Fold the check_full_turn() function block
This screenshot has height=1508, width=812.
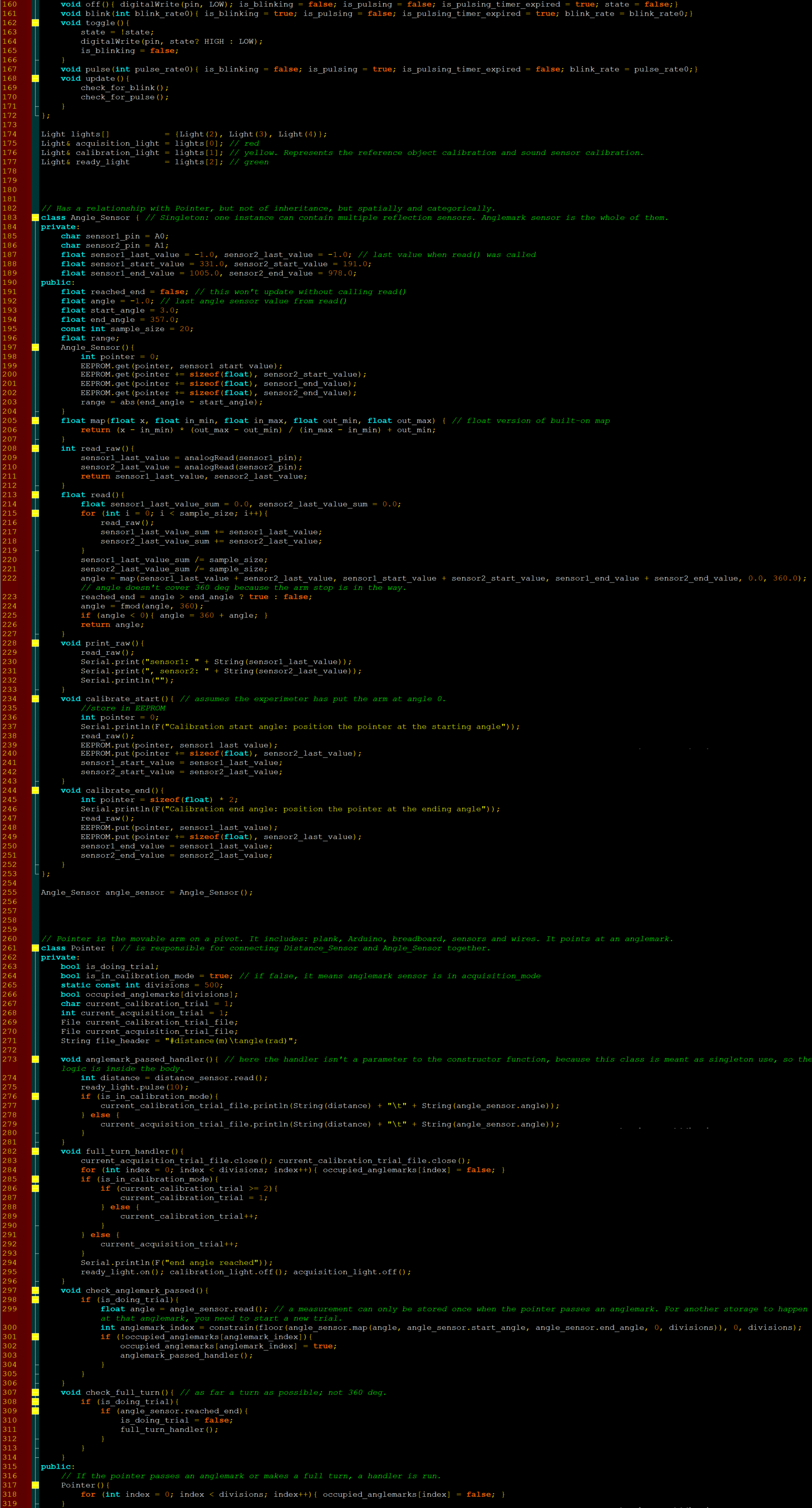tap(35, 1392)
